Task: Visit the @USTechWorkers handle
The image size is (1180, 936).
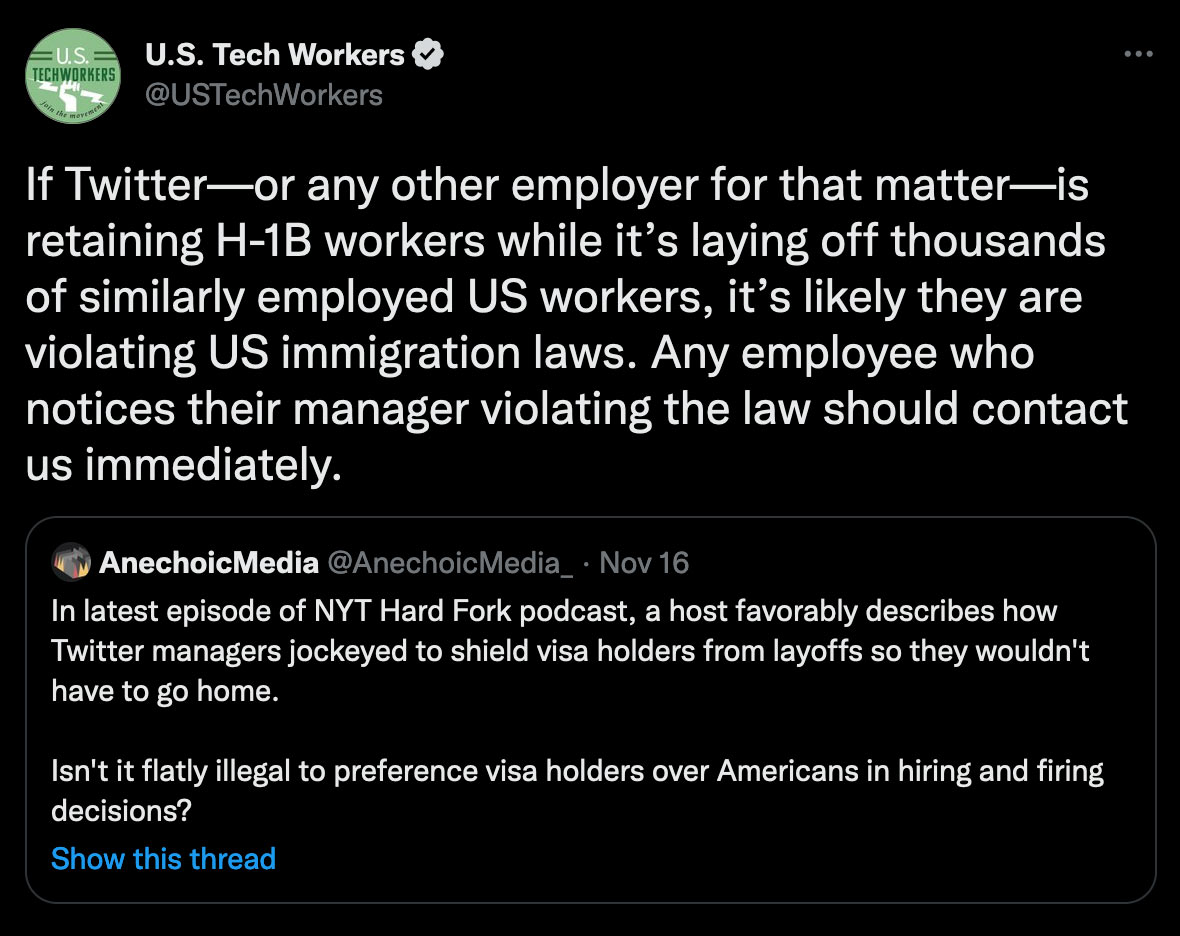Action: [x=264, y=95]
